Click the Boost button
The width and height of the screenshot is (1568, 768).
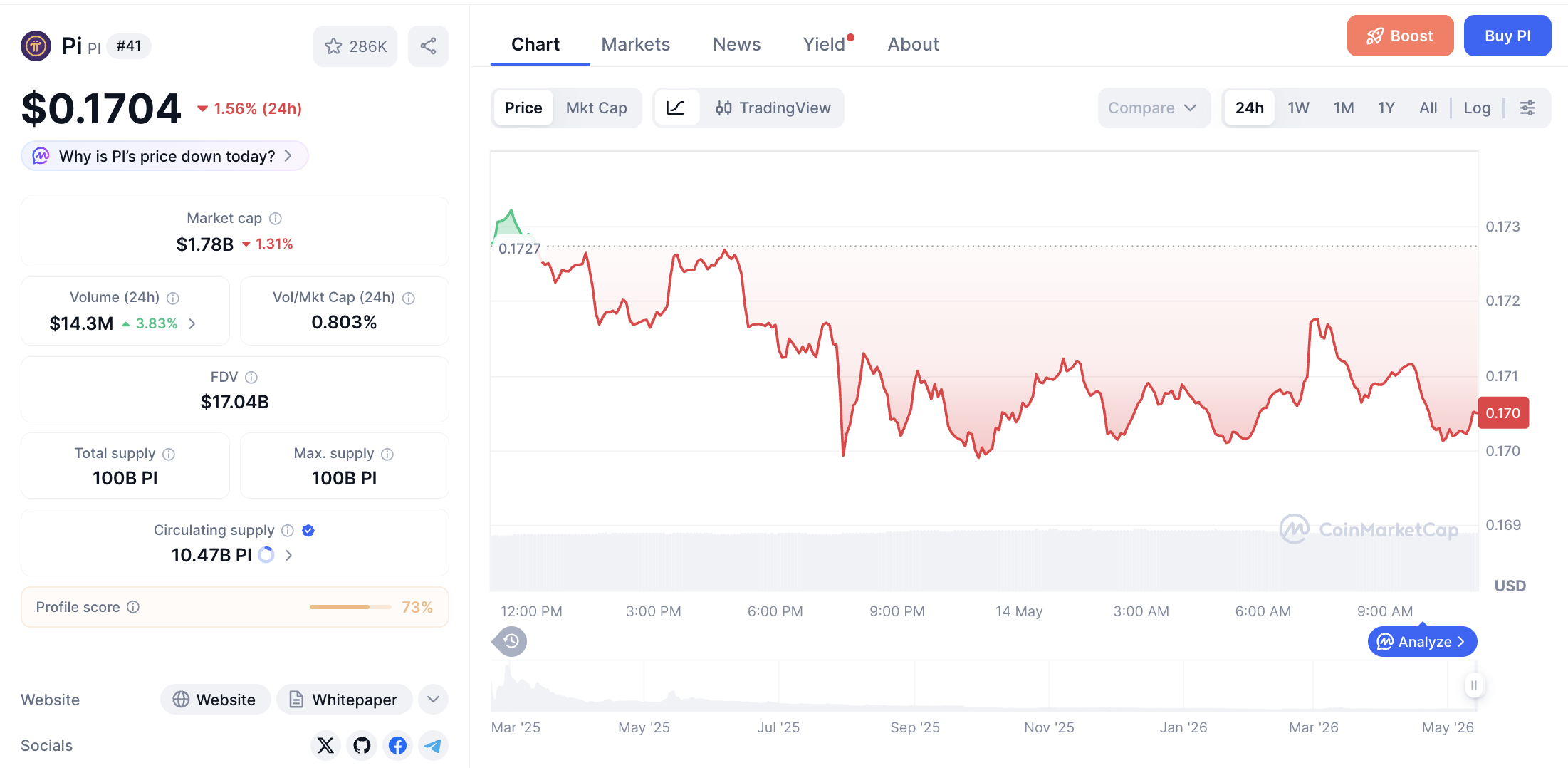tap(1400, 36)
